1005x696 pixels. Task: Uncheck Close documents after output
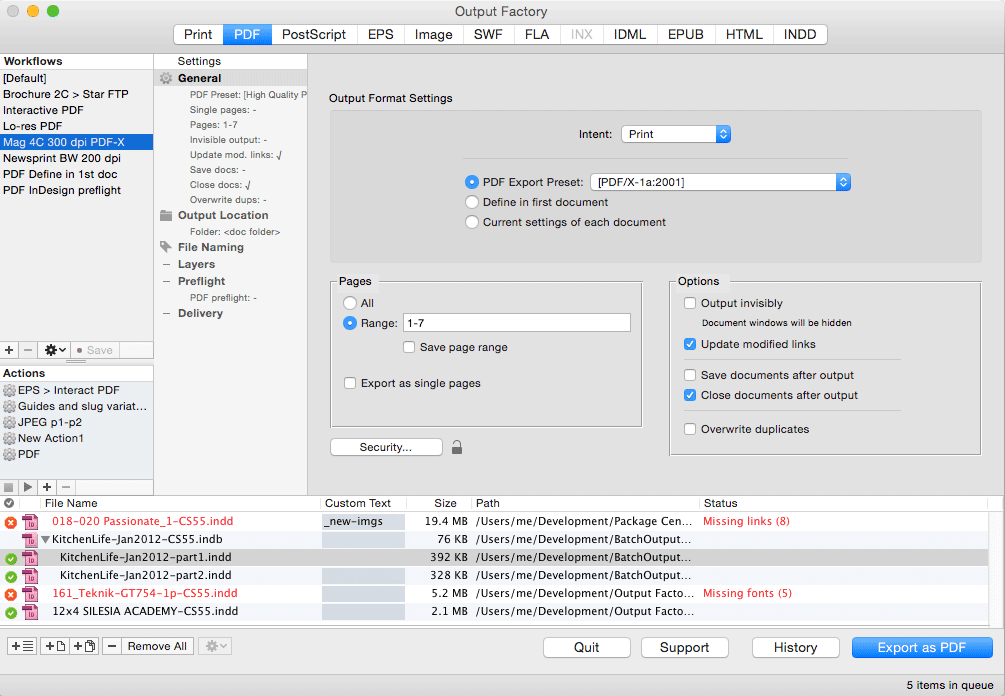click(x=690, y=395)
